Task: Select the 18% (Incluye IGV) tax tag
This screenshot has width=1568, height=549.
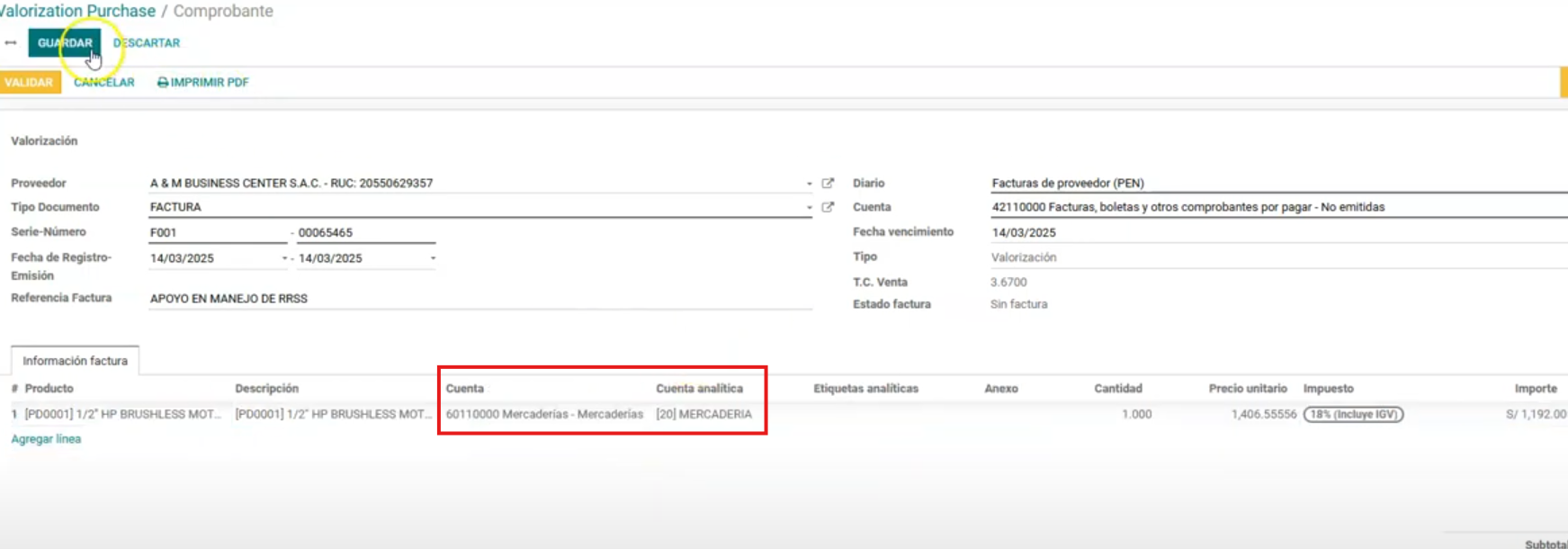Action: (x=1353, y=414)
